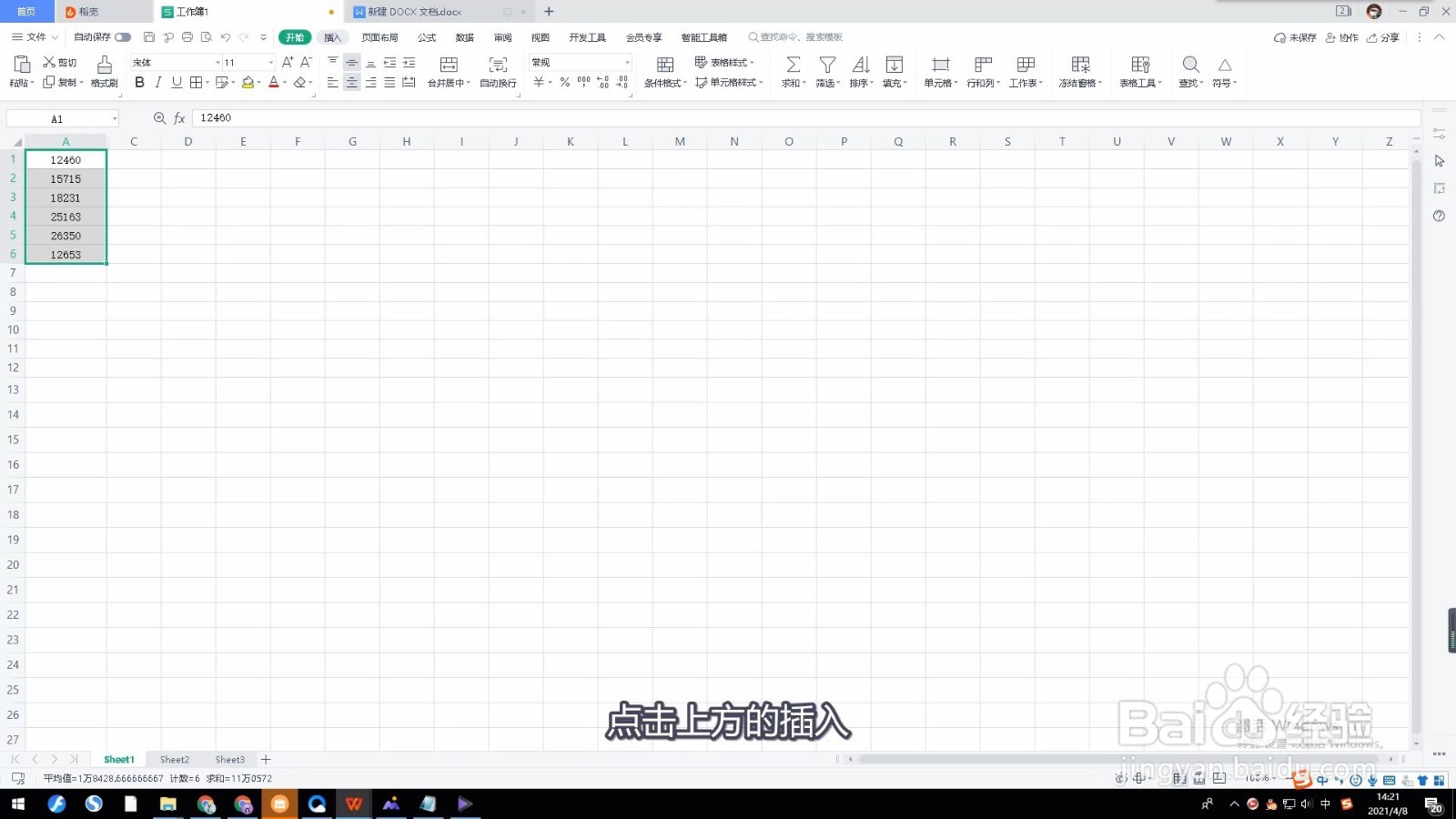Click the Print icon in quick toolbar
Screen dimensions: 1456x819
coord(187,37)
